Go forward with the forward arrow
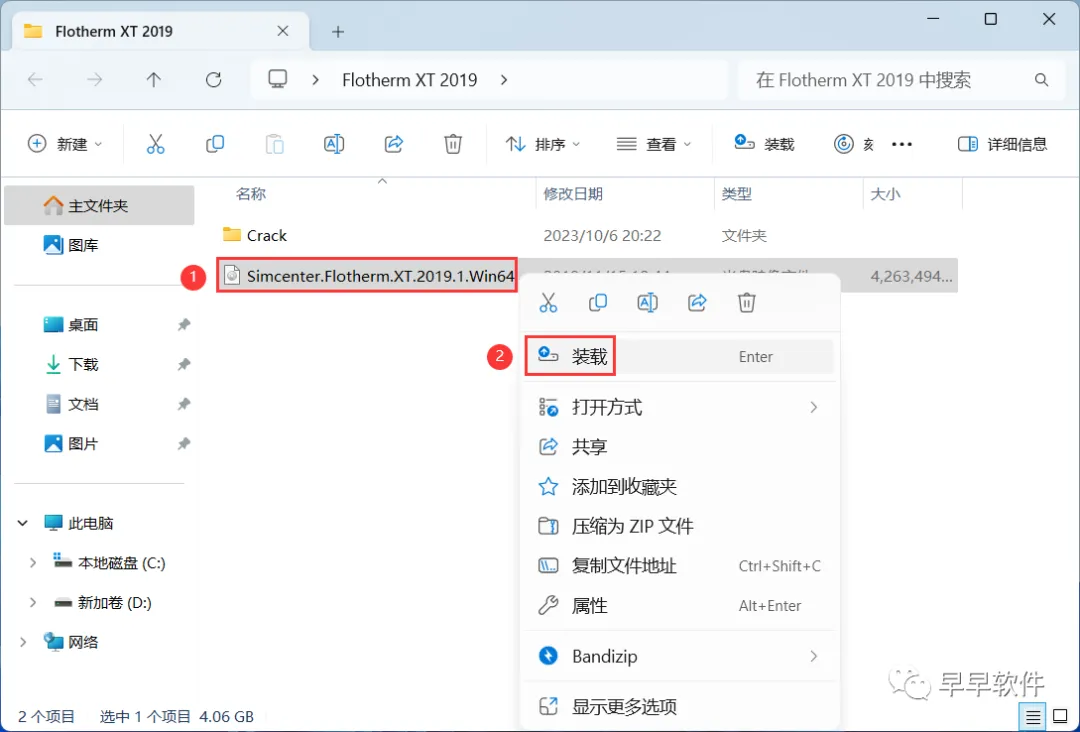Screen dimensions: 1080x732 (94, 80)
